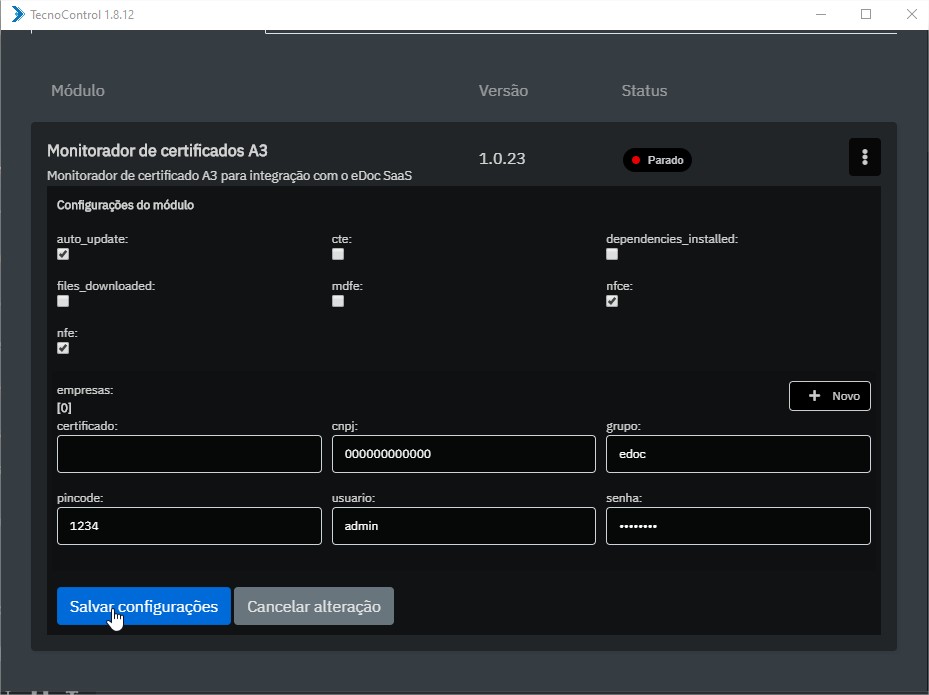This screenshot has height=695, width=929.
Task: Click the version number 1.0.23
Action: point(502,159)
